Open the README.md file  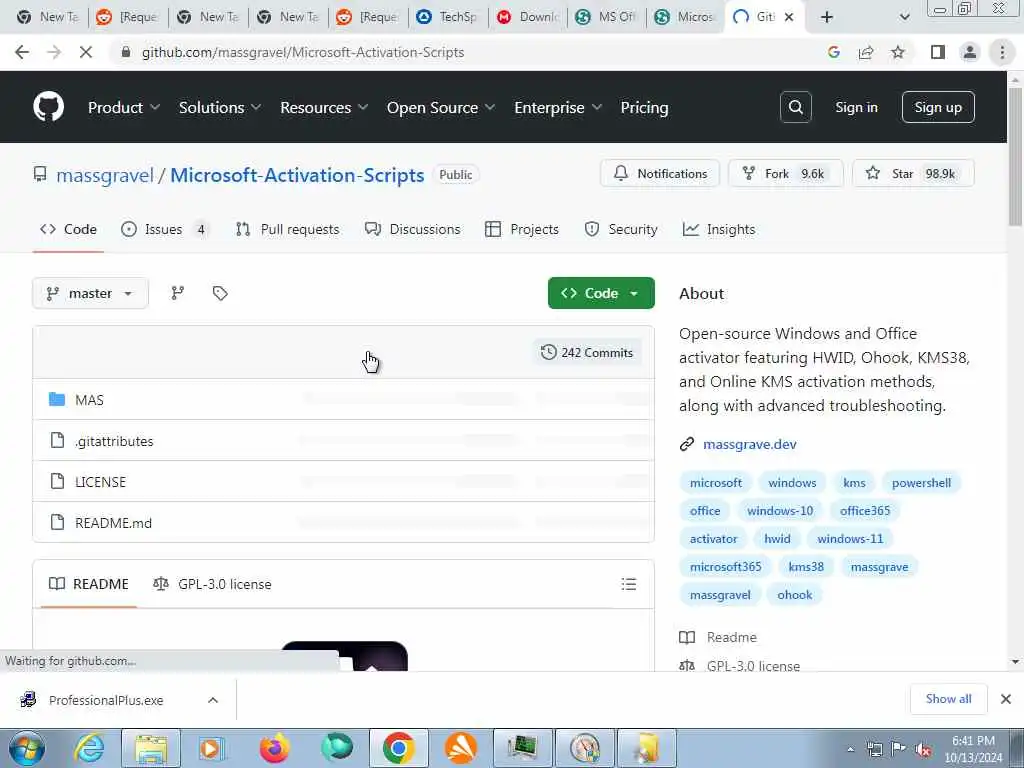point(113,523)
